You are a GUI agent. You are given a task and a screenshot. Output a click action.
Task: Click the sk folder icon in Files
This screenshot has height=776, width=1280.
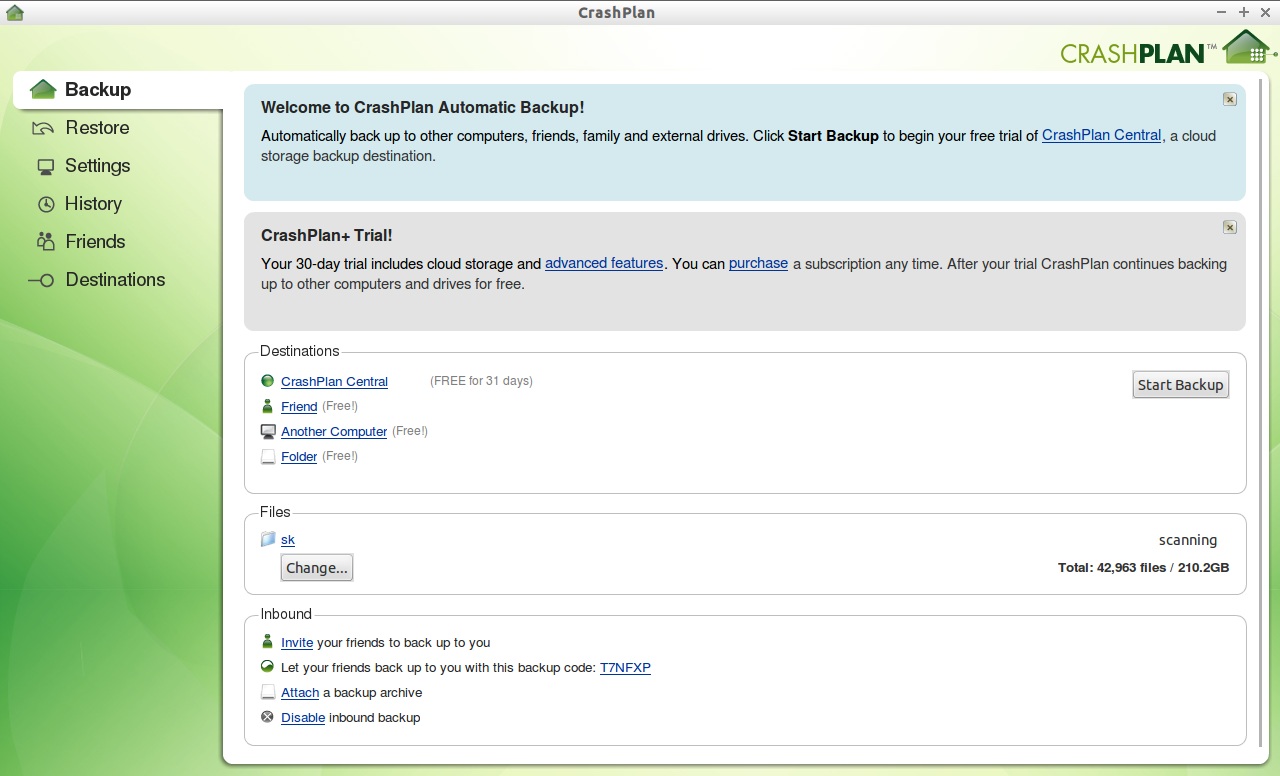coord(267,539)
